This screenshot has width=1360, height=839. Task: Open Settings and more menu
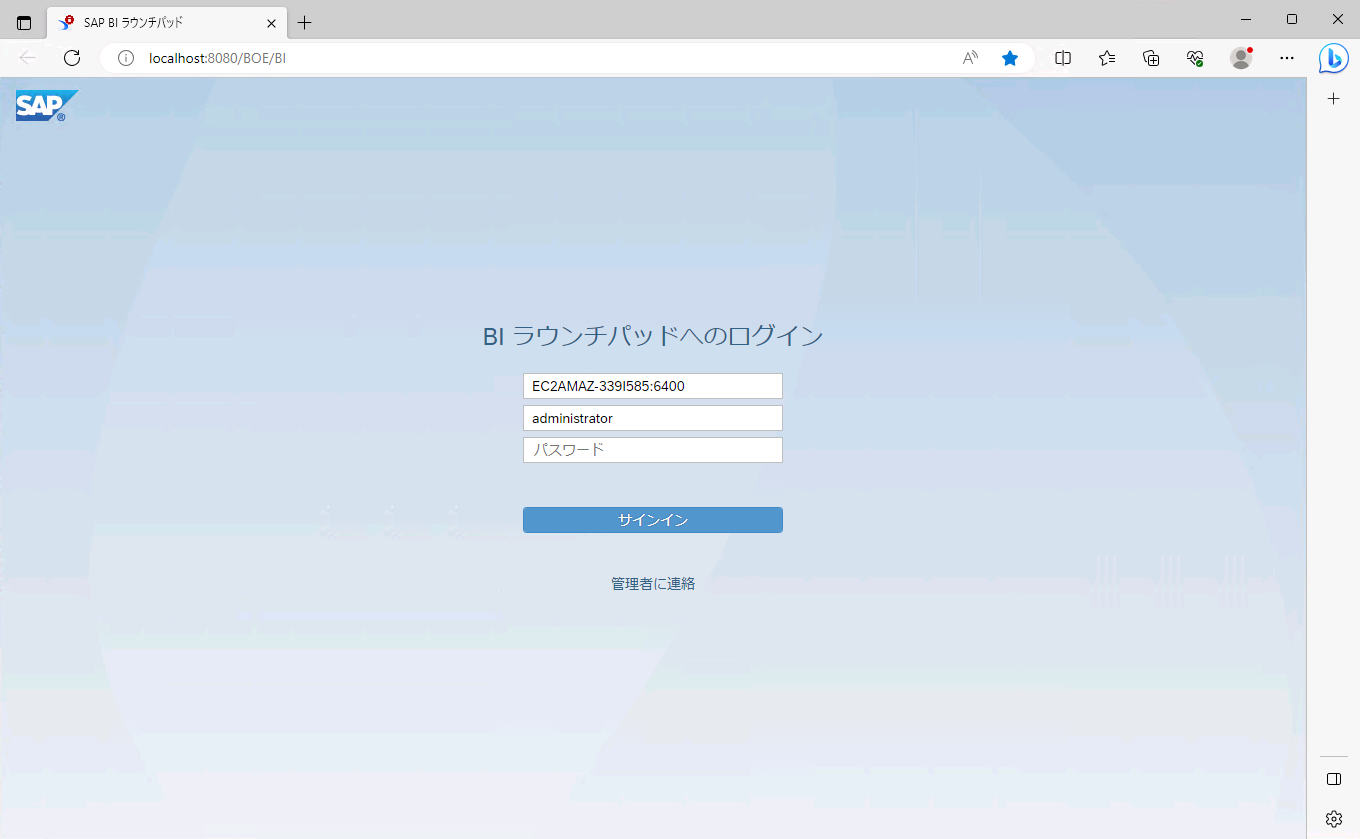coord(1287,58)
